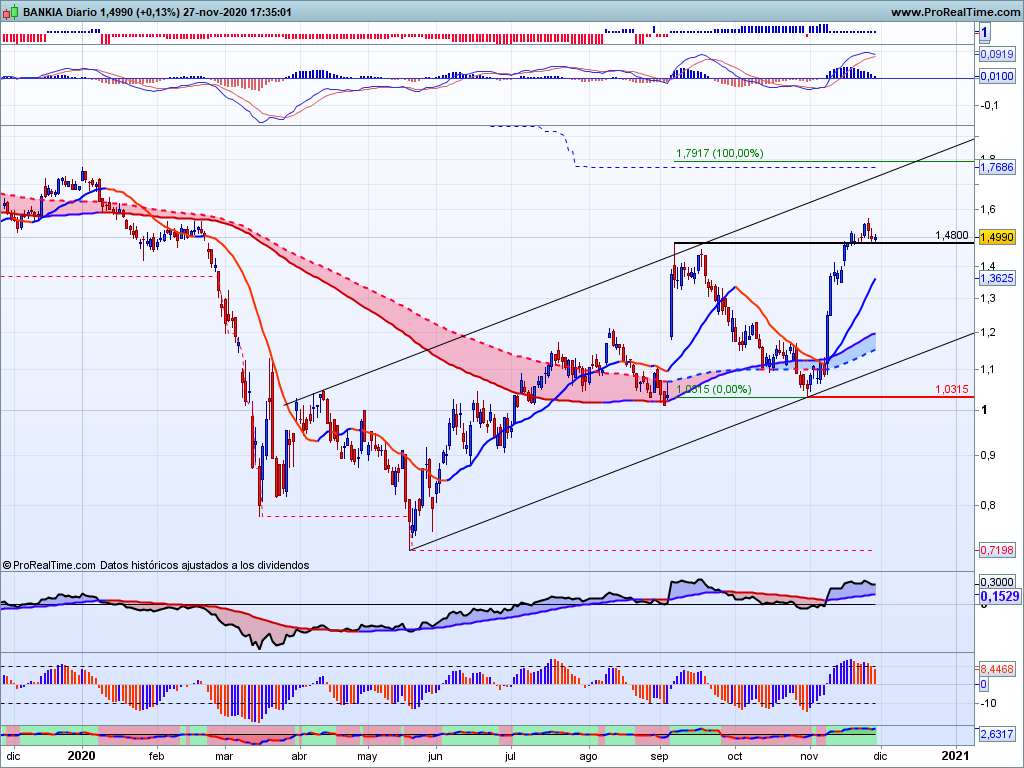The height and width of the screenshot is (768, 1024).
Task: Click the candlestick chart icon in title bar
Action: click(10, 11)
